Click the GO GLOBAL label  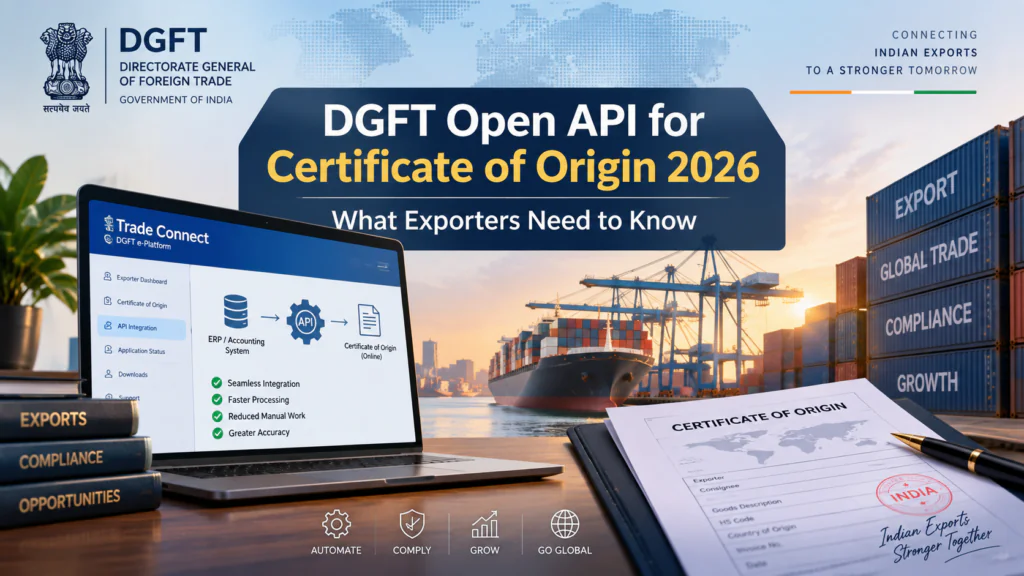pyautogui.click(x=565, y=551)
